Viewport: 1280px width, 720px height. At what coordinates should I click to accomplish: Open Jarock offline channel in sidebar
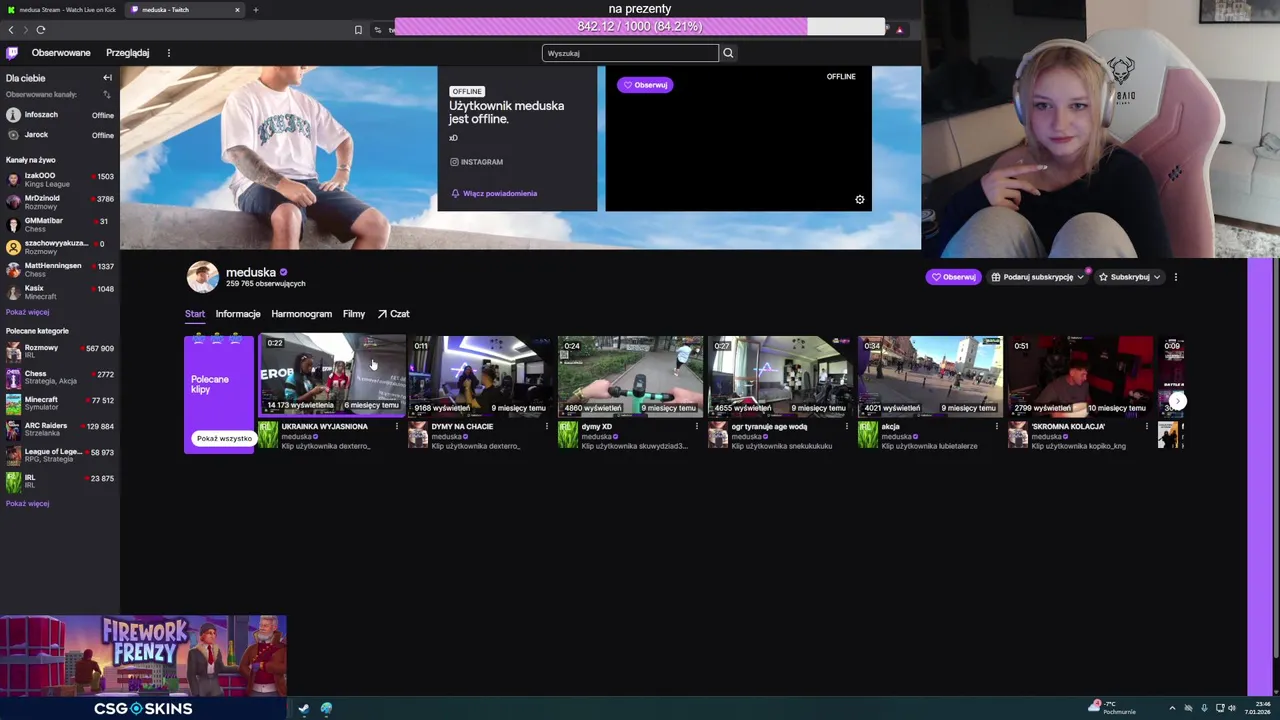(x=60, y=135)
